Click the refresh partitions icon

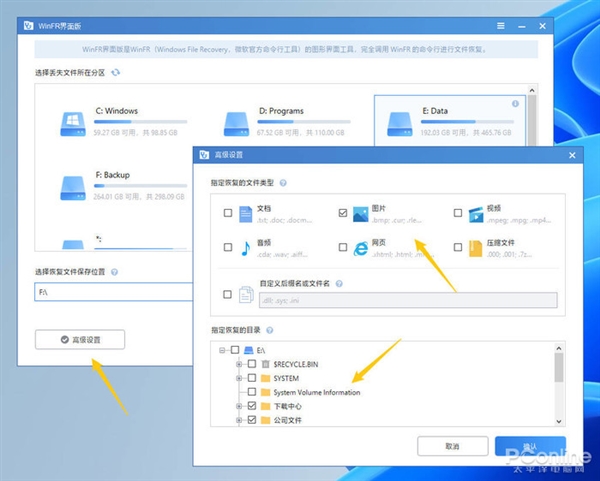click(x=115, y=72)
